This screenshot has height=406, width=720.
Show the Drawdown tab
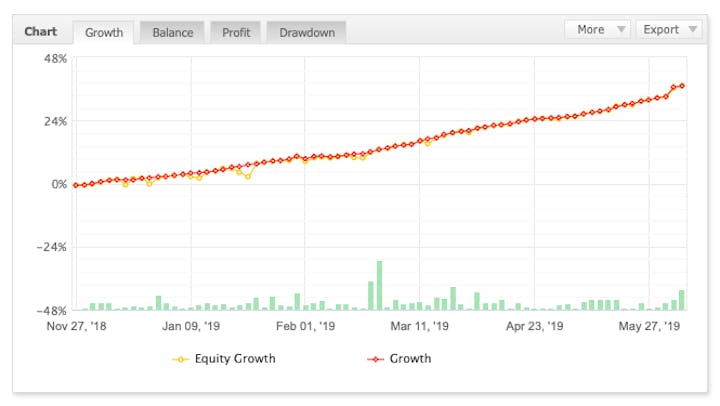pos(307,33)
